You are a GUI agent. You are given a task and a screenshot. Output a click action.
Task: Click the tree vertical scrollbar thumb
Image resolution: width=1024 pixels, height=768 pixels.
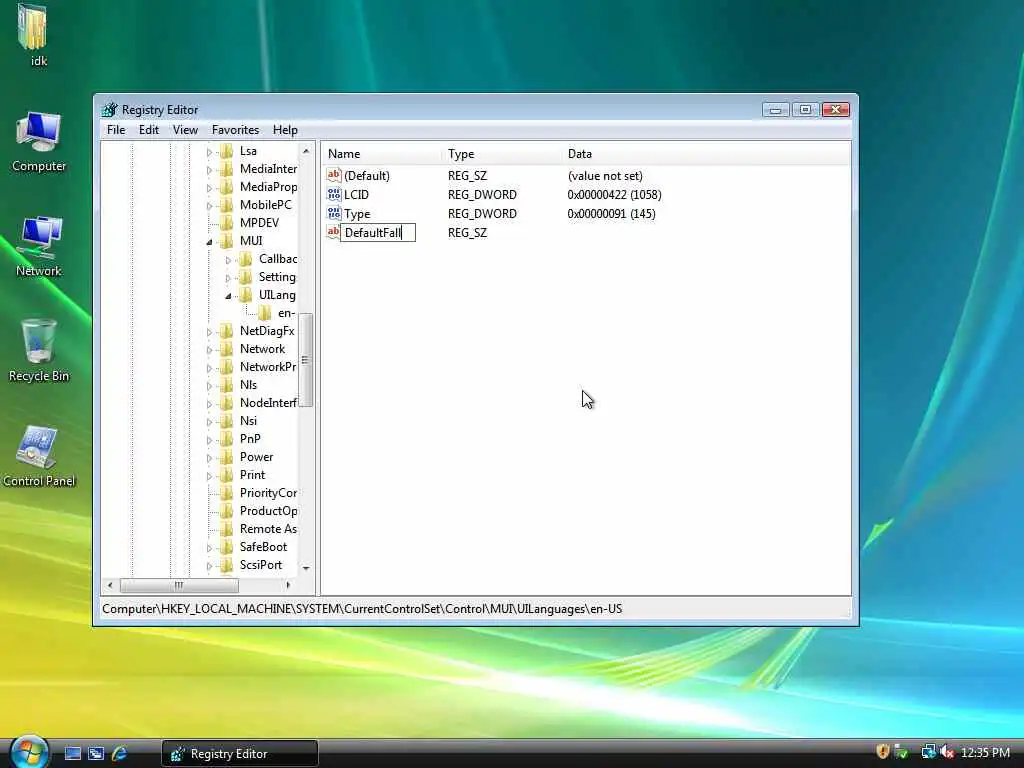(306, 360)
